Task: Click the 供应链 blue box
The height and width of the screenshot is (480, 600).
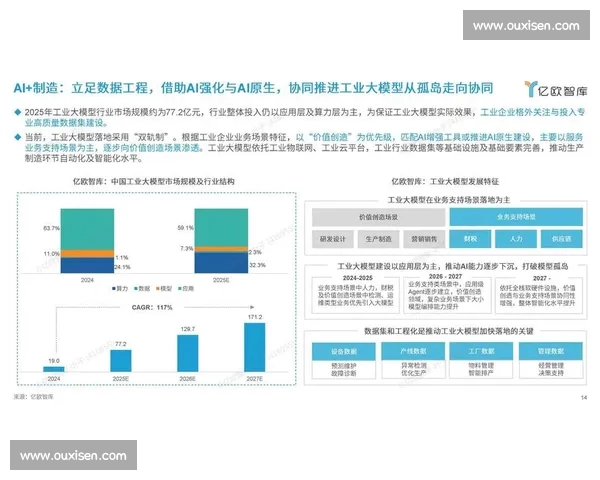Action: (562, 239)
